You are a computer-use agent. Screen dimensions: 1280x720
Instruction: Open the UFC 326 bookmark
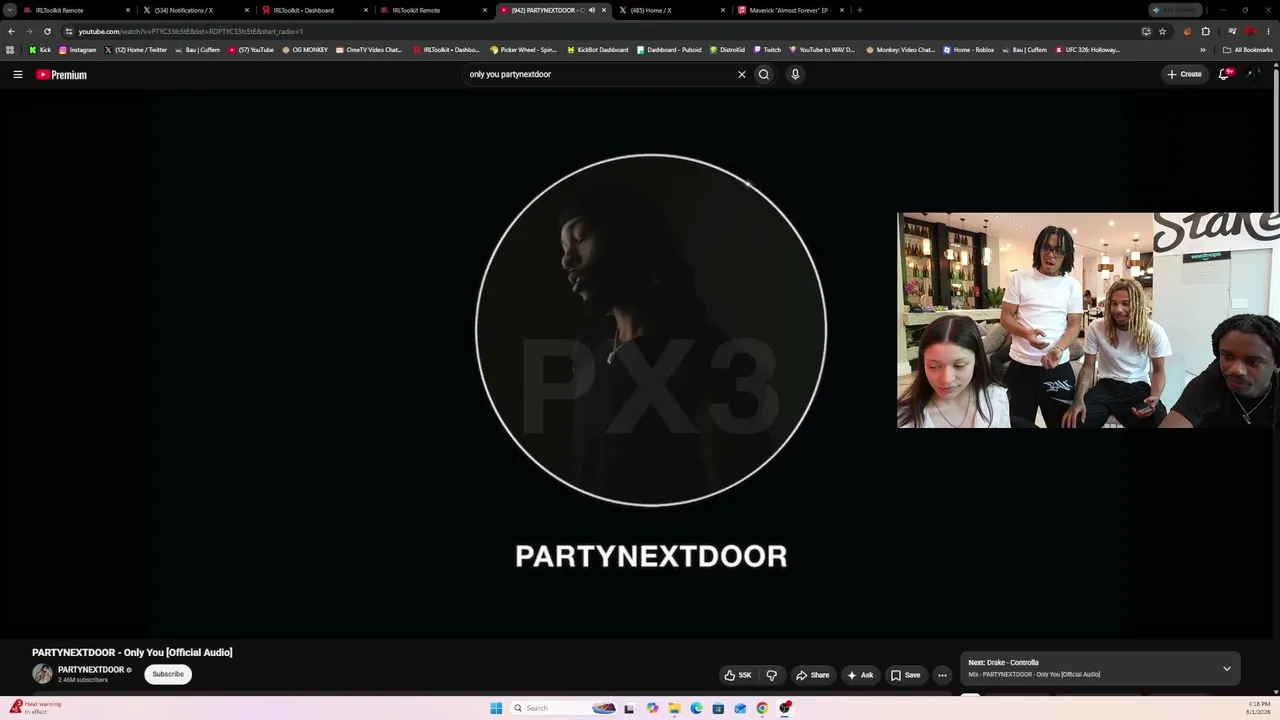click(1088, 50)
